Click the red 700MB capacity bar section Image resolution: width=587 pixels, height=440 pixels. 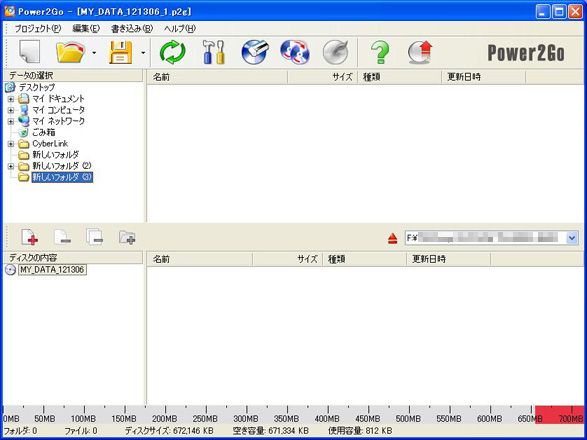point(559,415)
